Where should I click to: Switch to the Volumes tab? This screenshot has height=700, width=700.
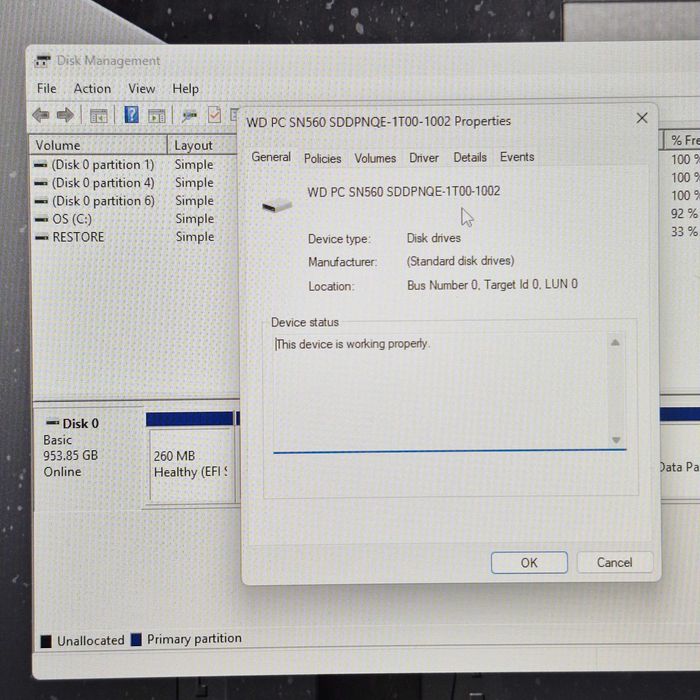pyautogui.click(x=375, y=158)
